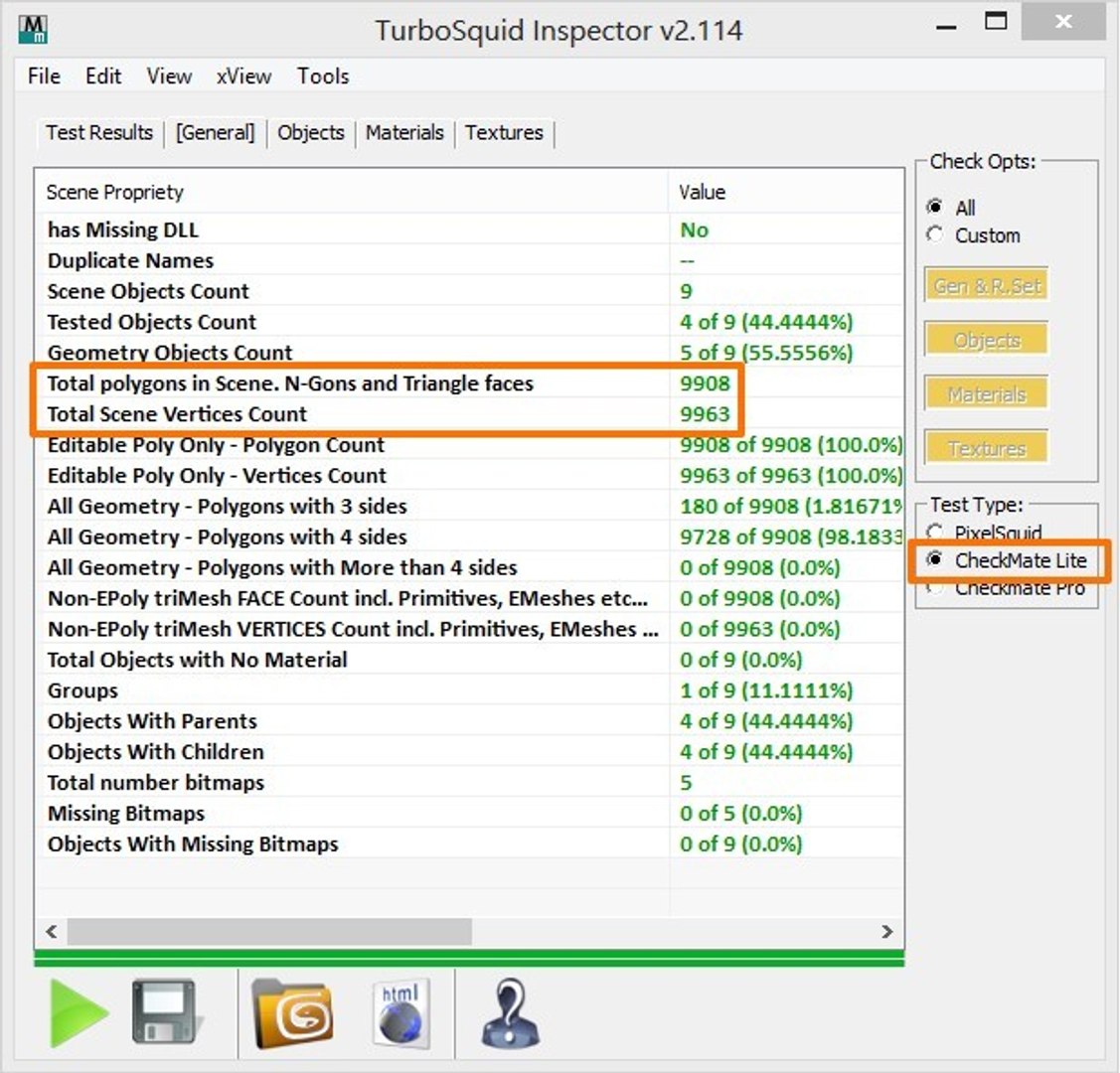Viewport: 1120px width, 1073px height.
Task: Click the yellow Textures button
Action: (987, 448)
